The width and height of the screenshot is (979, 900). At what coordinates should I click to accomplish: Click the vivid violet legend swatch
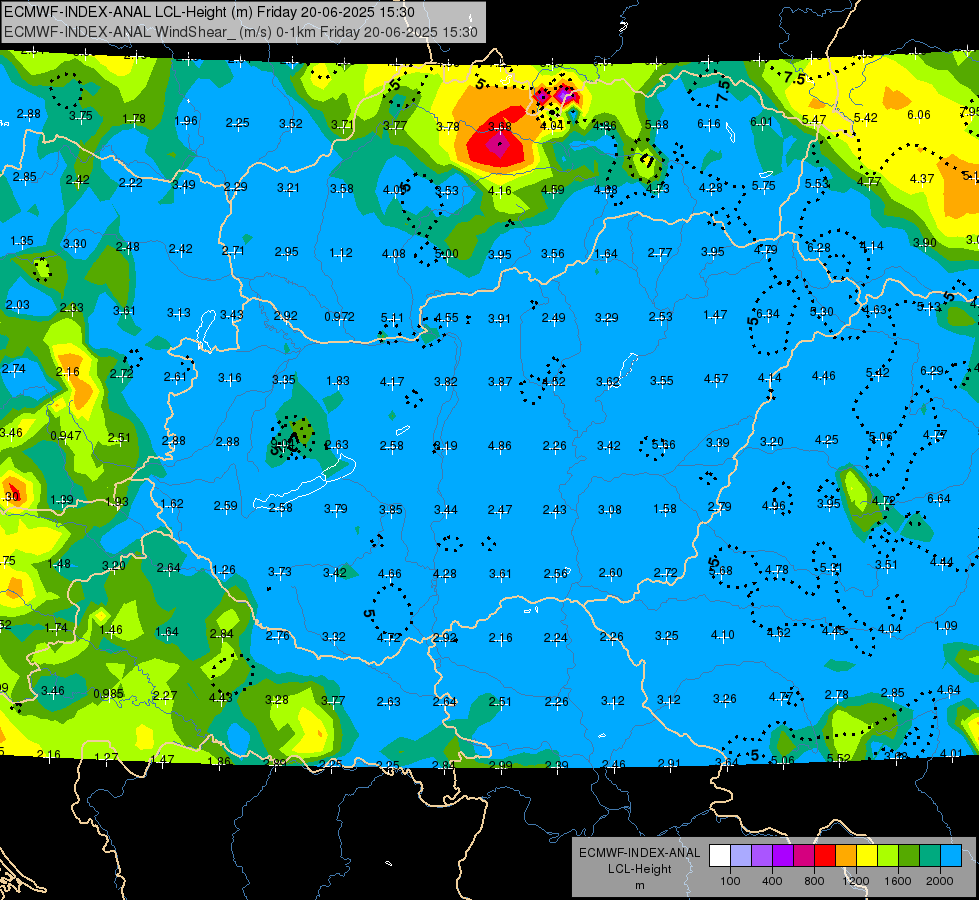coord(783,855)
